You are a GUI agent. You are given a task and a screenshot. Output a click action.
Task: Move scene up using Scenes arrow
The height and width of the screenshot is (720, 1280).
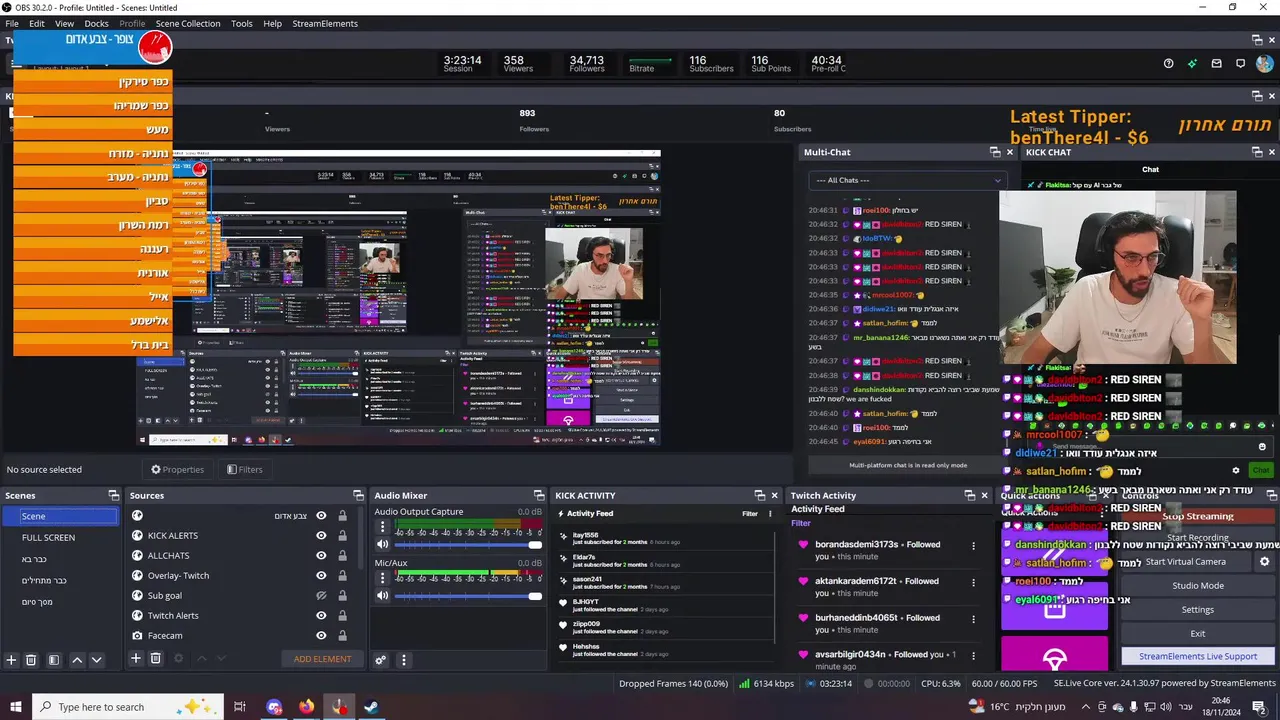77,660
